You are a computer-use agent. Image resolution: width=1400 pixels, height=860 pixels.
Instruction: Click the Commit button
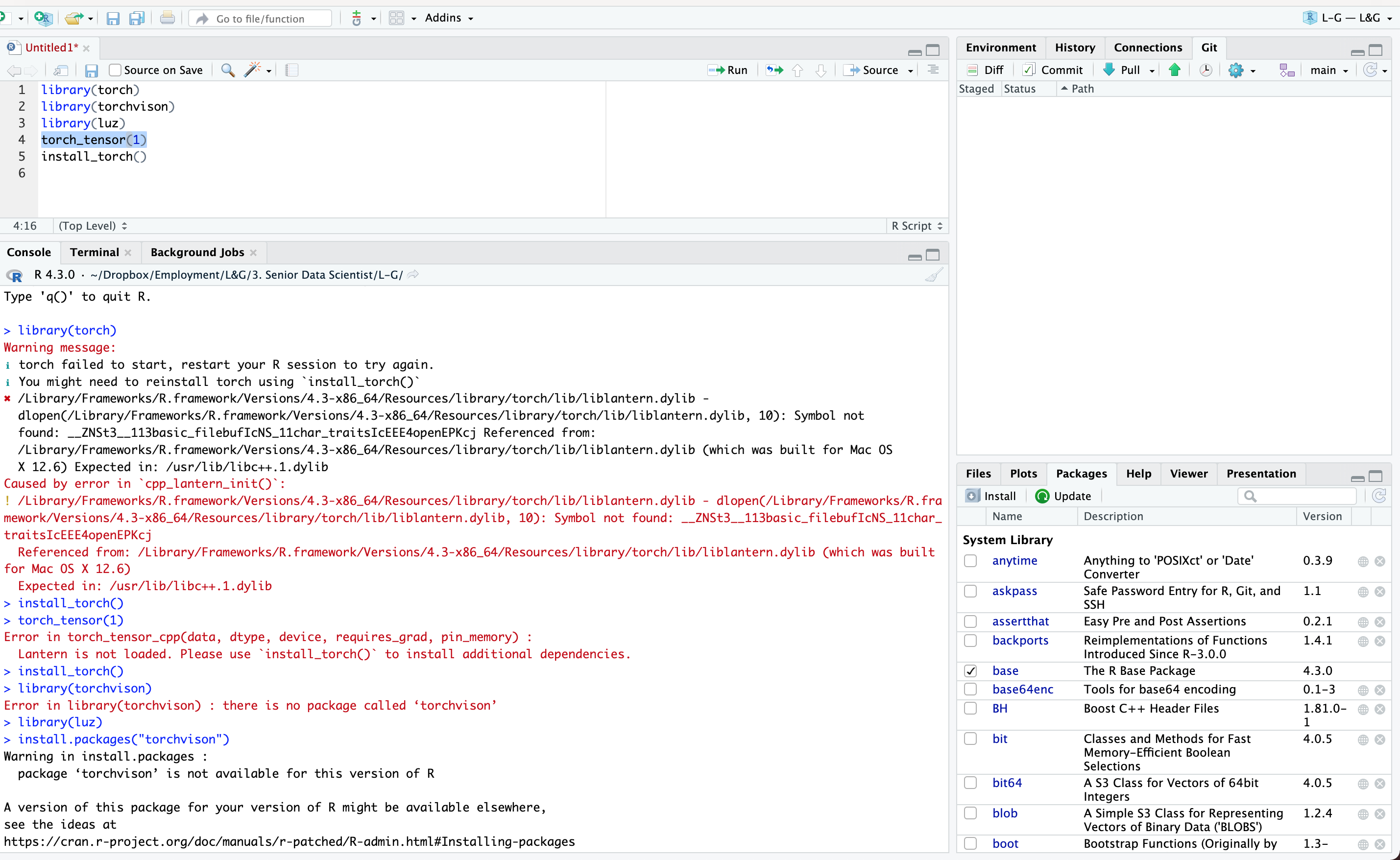click(x=1054, y=70)
